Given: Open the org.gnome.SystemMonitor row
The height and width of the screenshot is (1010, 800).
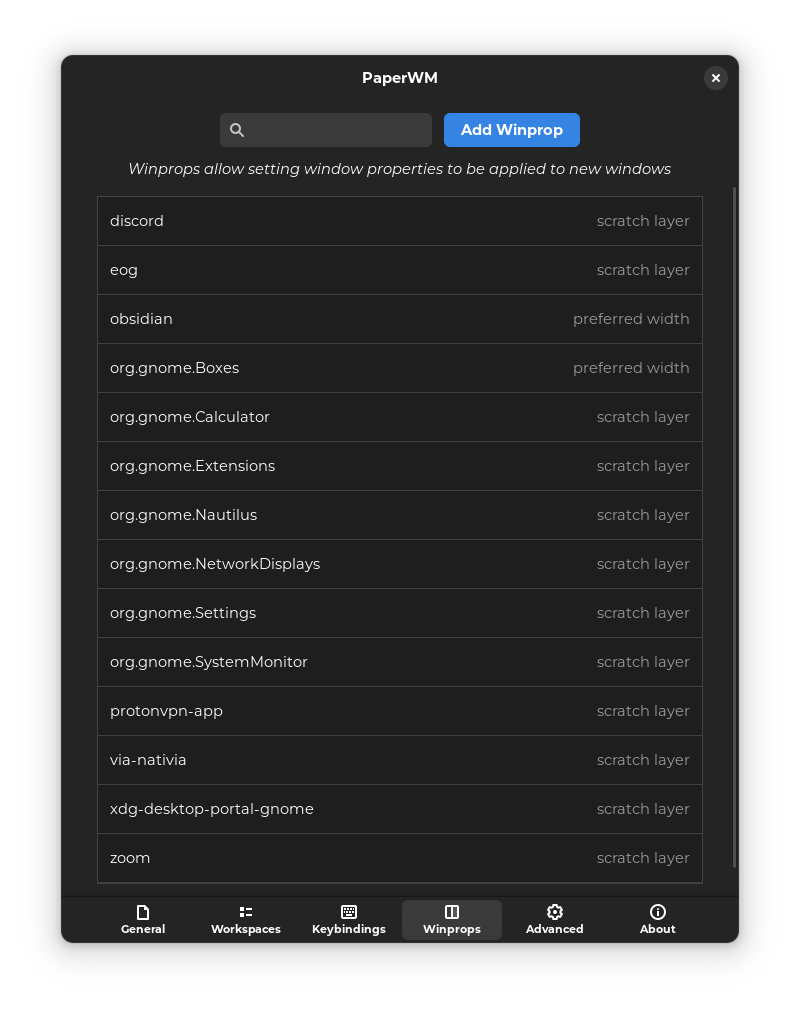Looking at the screenshot, I should pyautogui.click(x=399, y=662).
